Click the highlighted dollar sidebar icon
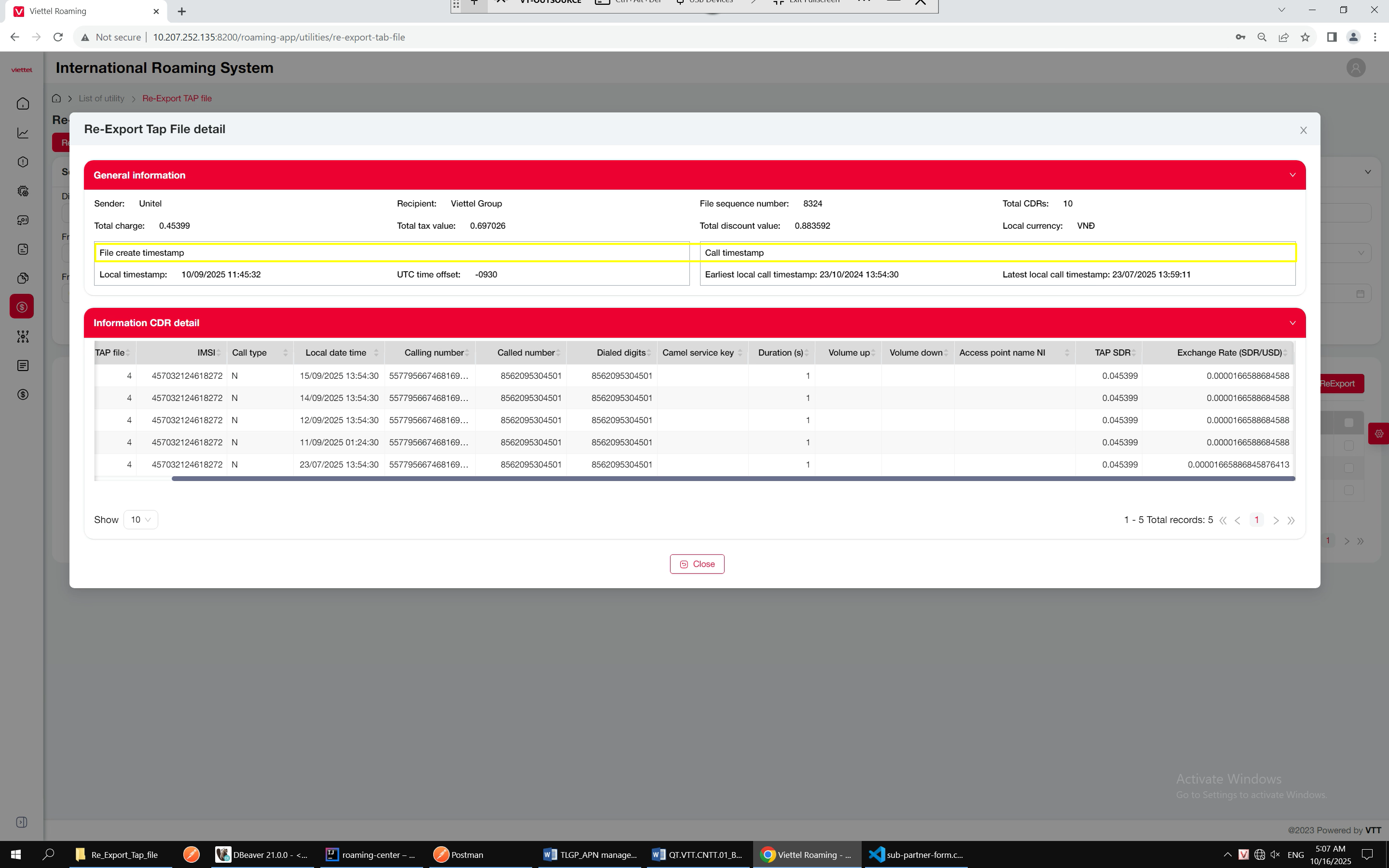The width and height of the screenshot is (1389, 868). (22, 307)
